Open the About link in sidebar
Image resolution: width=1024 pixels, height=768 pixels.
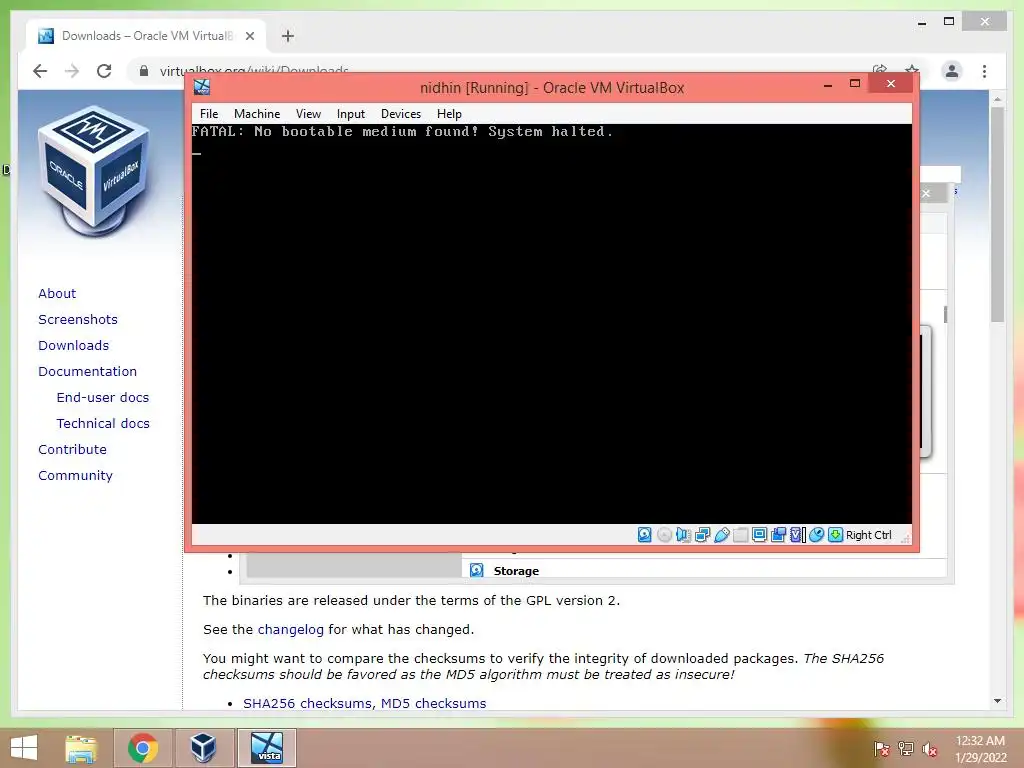click(57, 293)
